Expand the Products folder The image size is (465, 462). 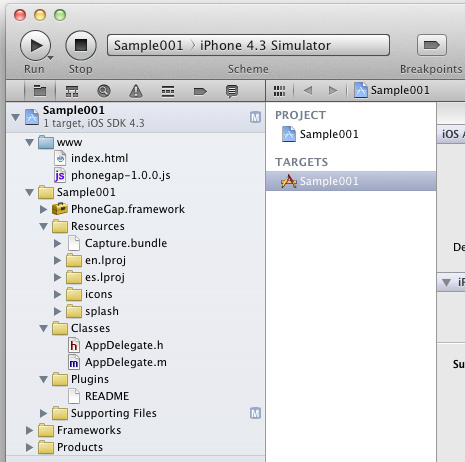[x=29, y=447]
